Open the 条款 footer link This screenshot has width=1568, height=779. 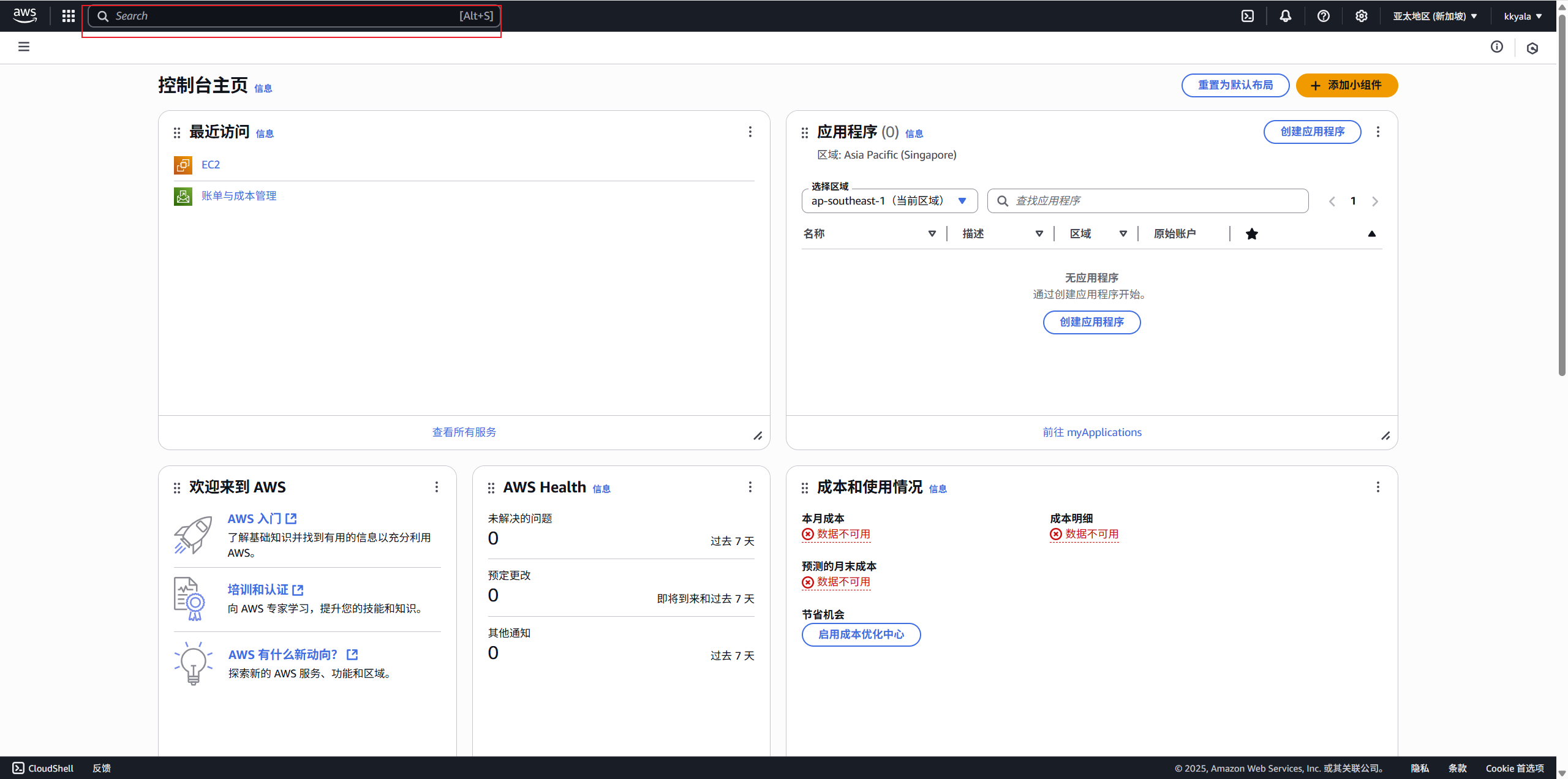(1458, 768)
